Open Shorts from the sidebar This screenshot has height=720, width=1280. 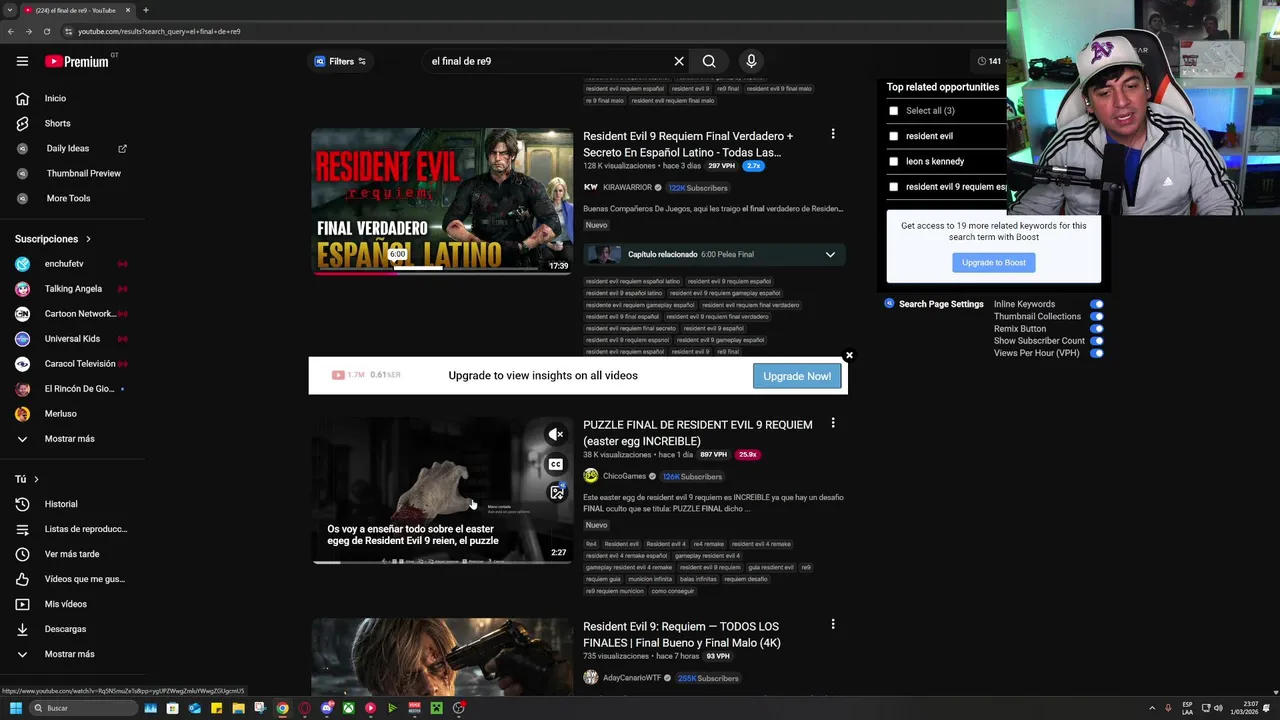pos(57,123)
